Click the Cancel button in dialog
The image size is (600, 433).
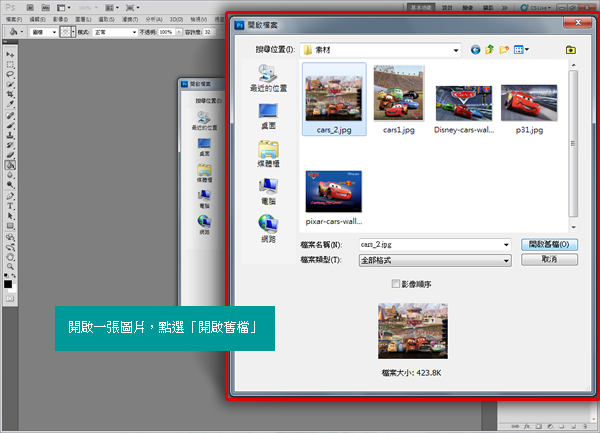(549, 260)
